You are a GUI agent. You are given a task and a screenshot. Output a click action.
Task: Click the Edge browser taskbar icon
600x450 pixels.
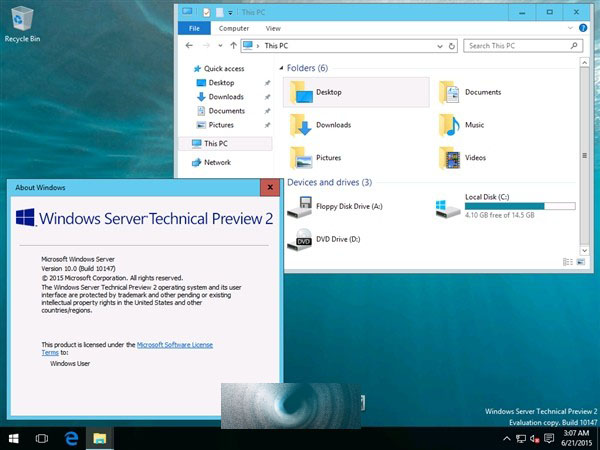[72, 438]
